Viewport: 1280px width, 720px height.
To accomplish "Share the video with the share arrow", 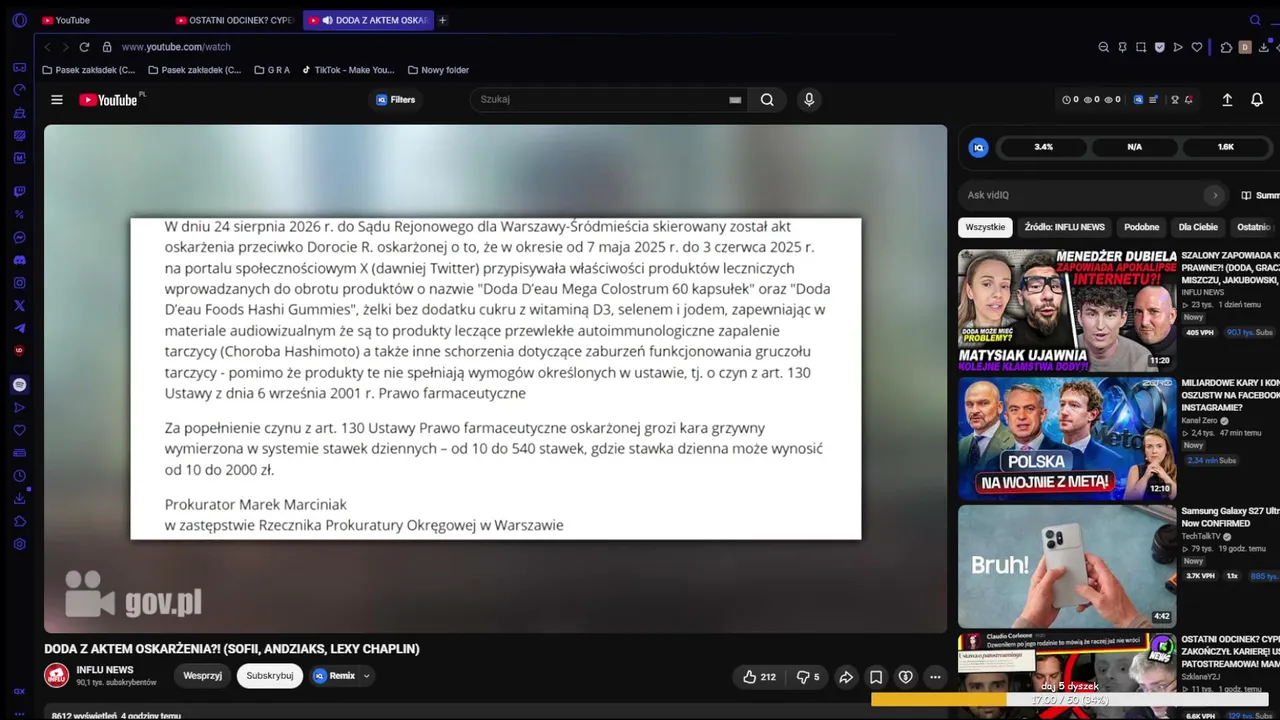I will pyautogui.click(x=846, y=677).
